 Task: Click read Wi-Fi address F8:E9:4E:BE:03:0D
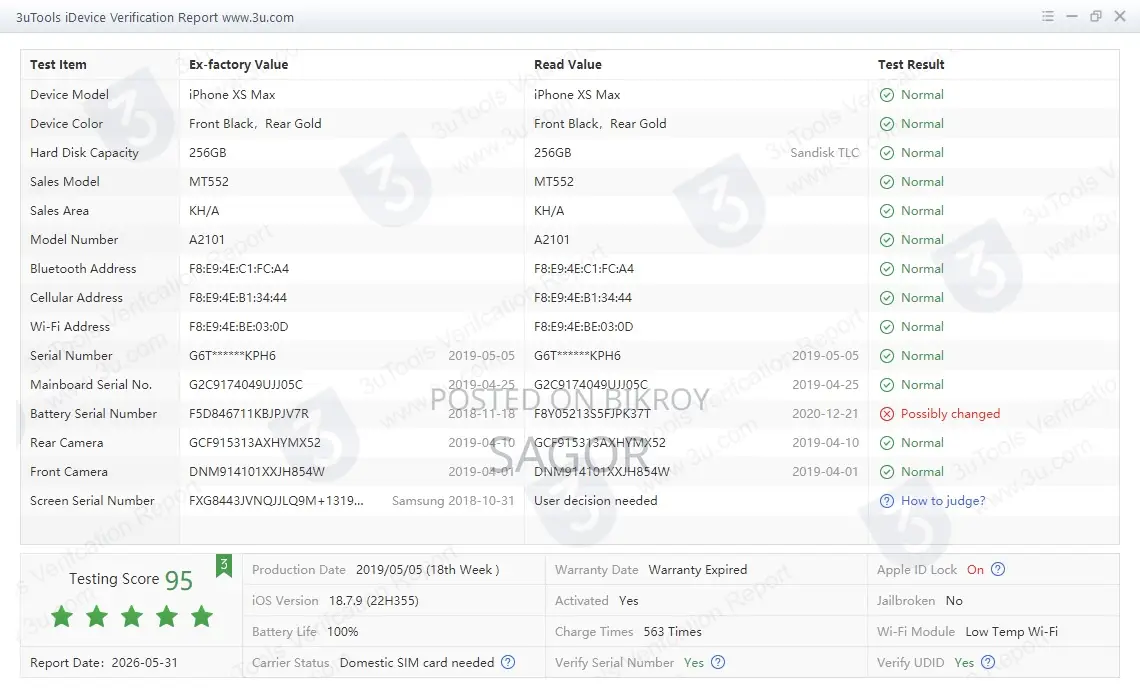click(x=583, y=327)
